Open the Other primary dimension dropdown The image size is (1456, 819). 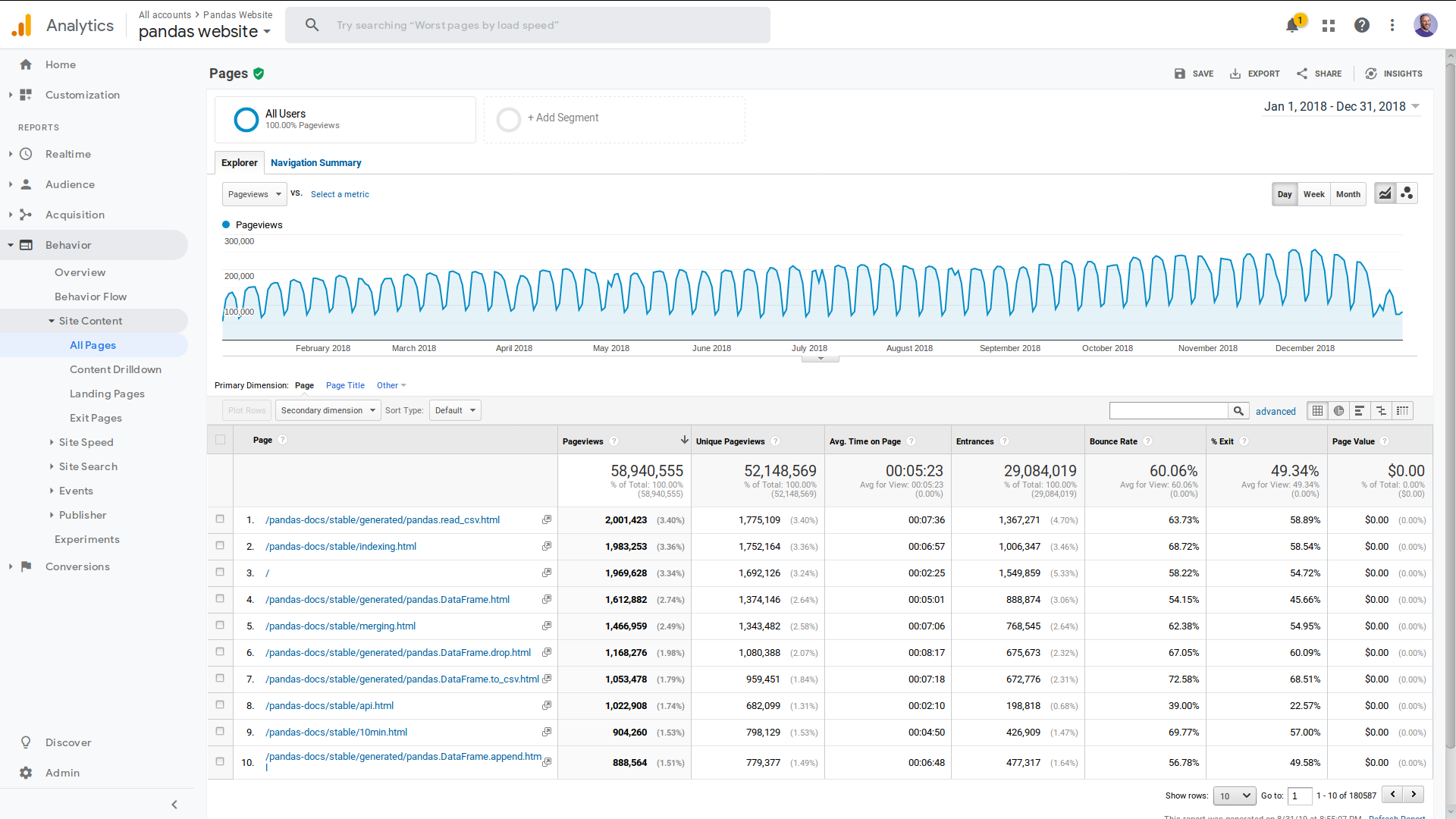coord(391,385)
